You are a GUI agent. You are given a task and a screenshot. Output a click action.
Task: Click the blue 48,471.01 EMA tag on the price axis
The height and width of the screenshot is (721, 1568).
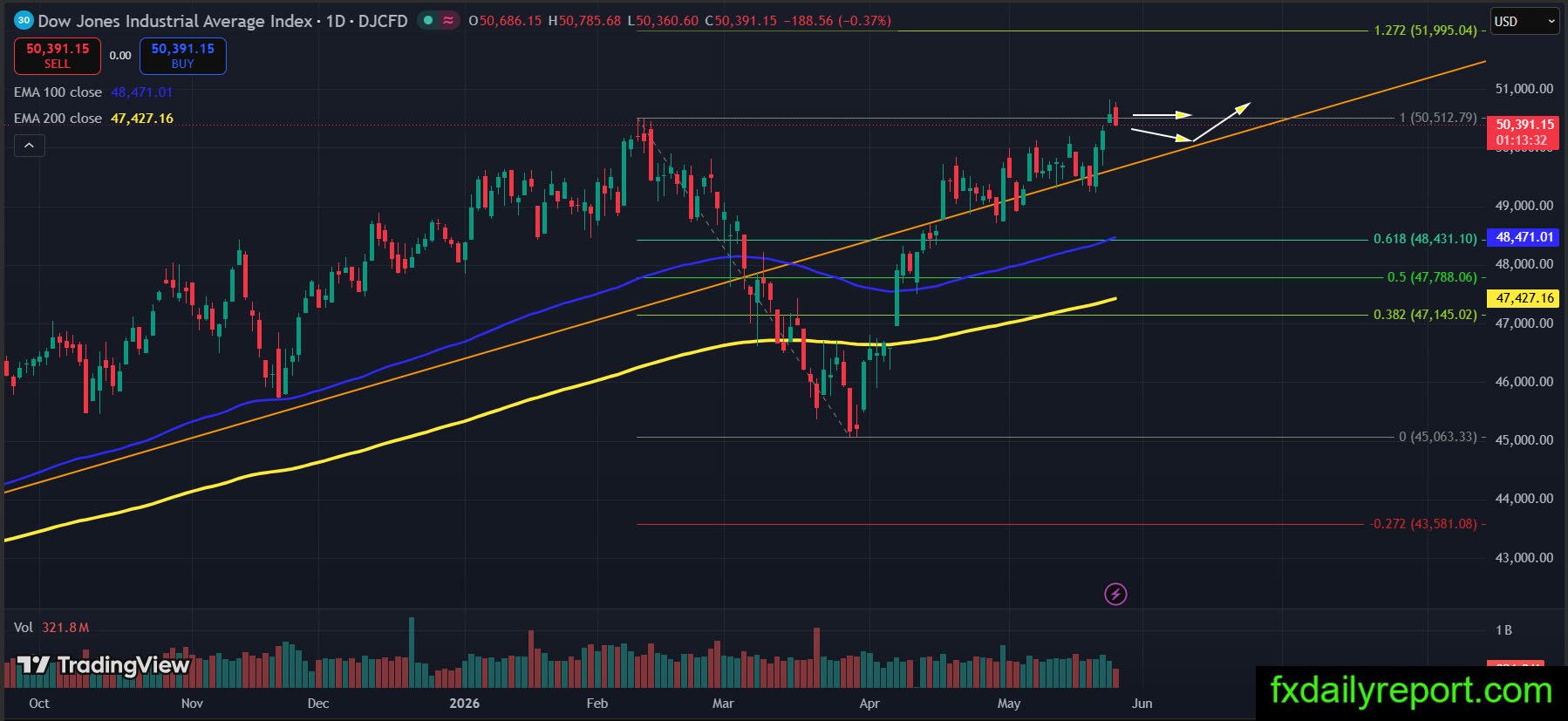point(1524,237)
